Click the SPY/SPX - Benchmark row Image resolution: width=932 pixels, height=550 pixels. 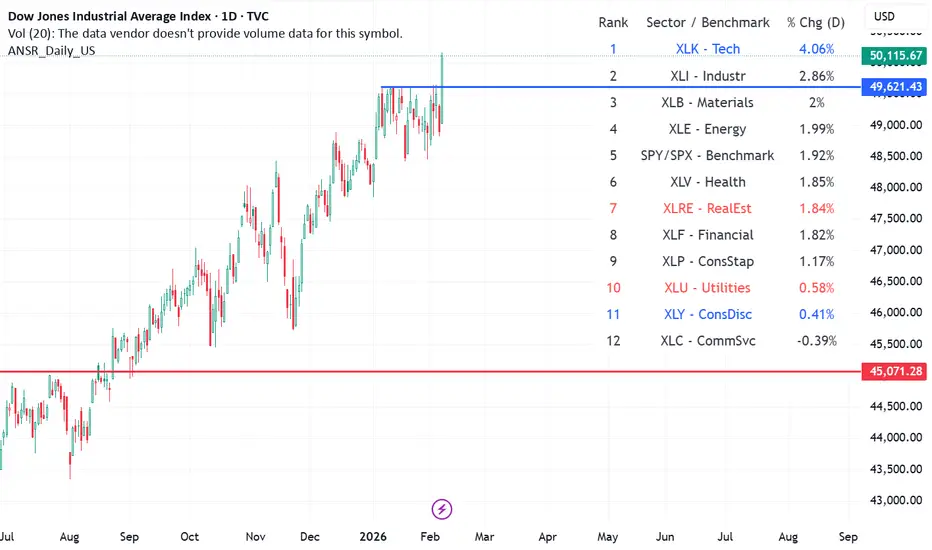coord(707,155)
